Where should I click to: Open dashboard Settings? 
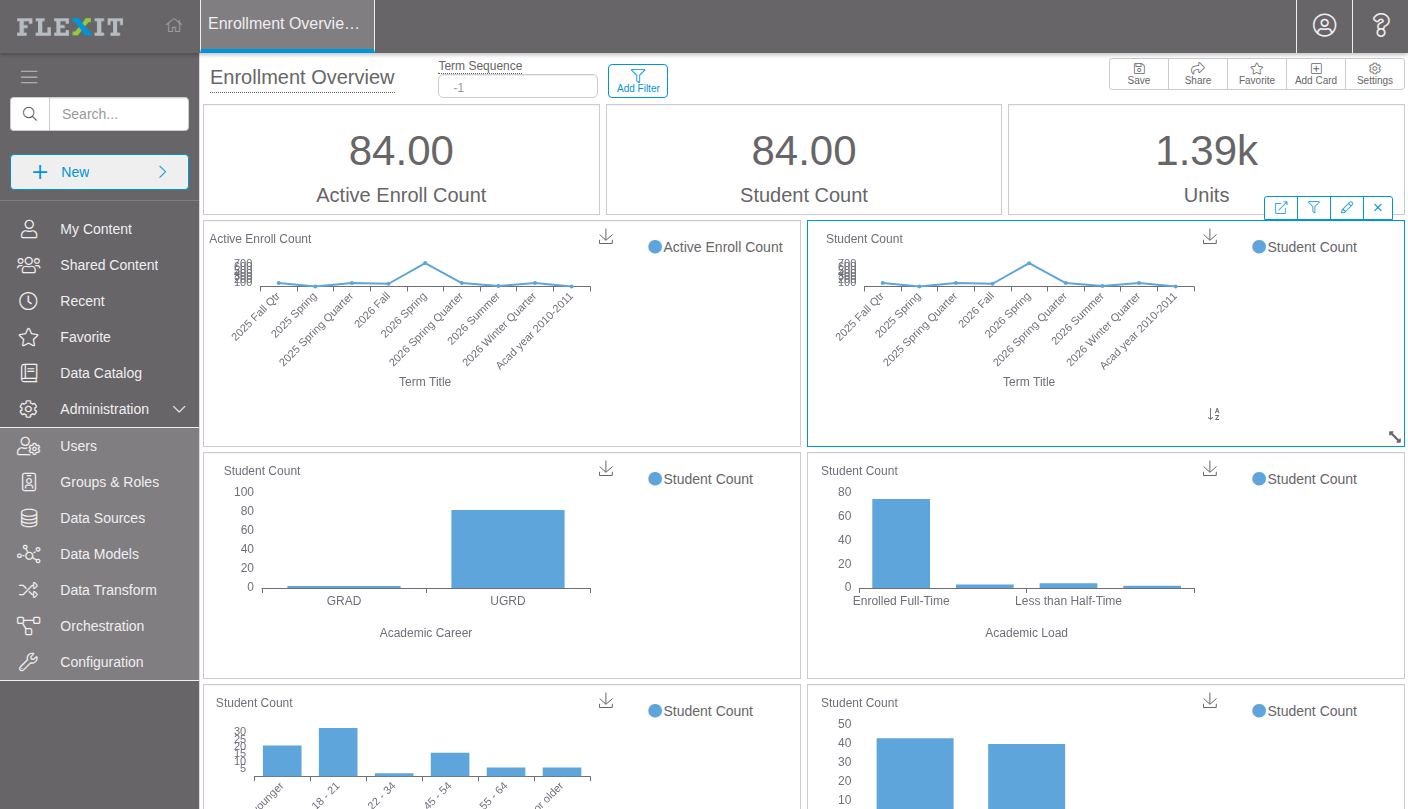point(1375,74)
